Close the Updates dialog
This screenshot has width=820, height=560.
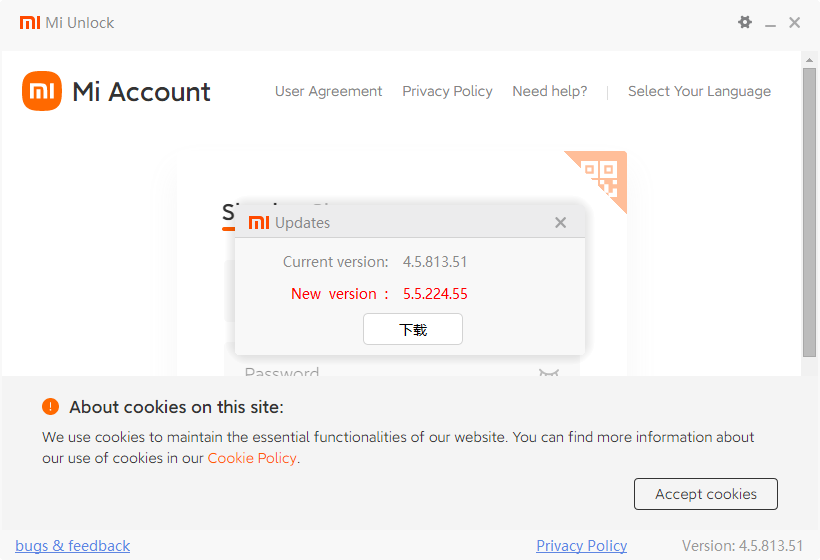click(x=561, y=223)
